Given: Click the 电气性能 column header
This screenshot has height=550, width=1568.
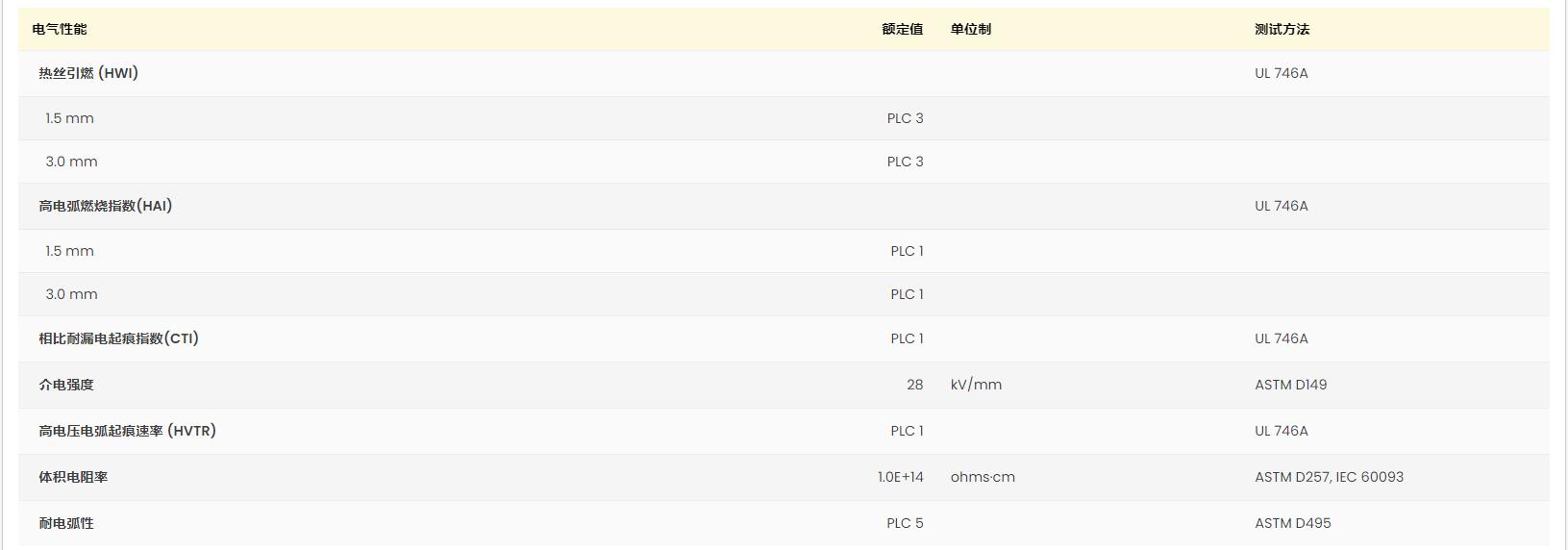Looking at the screenshot, I should tap(60, 29).
